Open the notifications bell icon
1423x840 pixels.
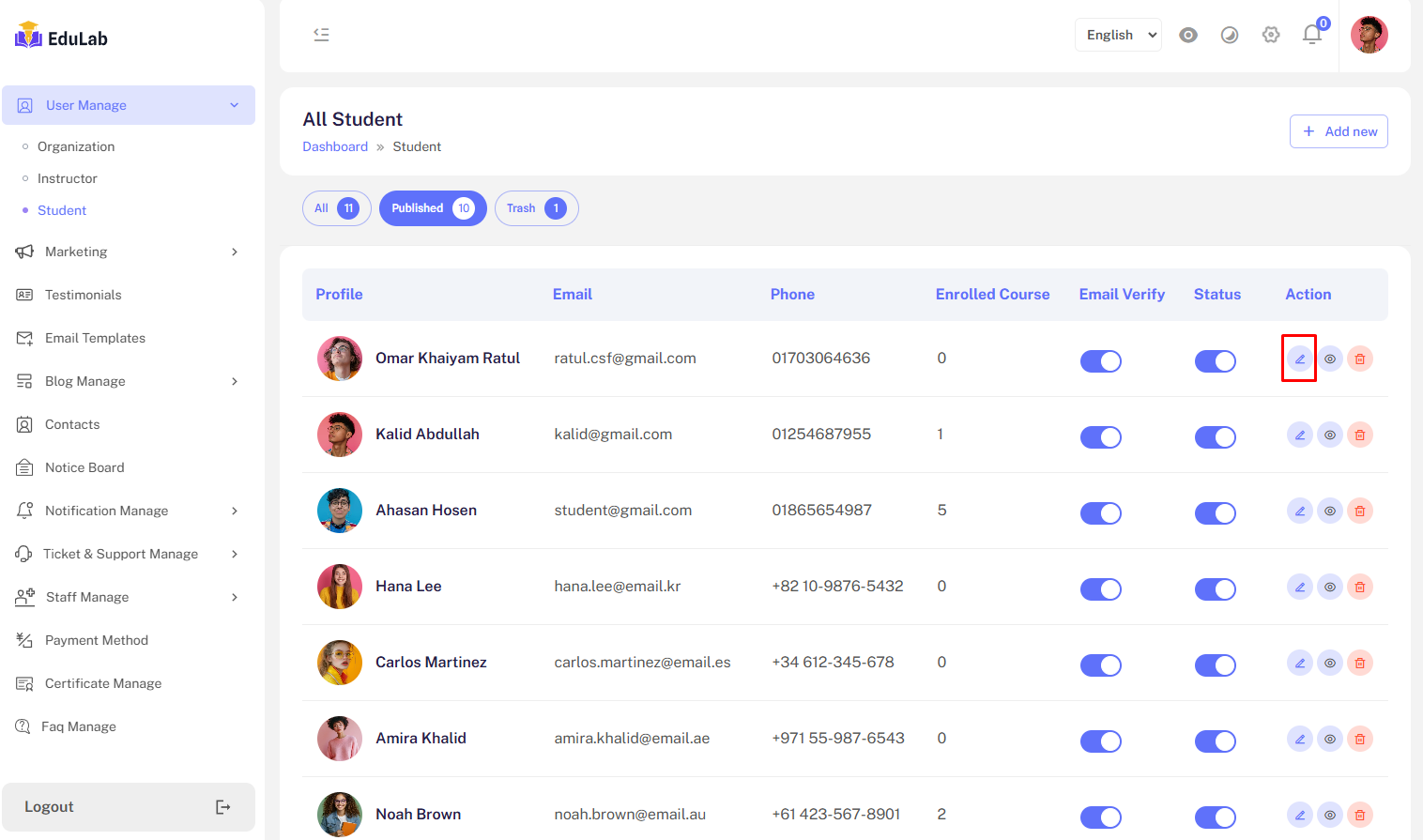(x=1311, y=35)
